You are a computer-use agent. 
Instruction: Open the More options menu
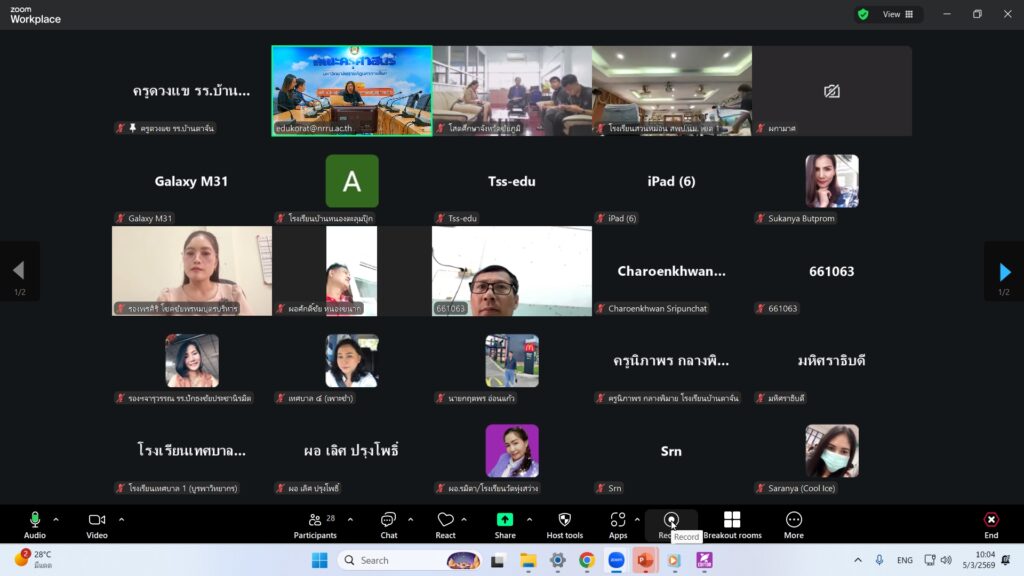[793, 524]
